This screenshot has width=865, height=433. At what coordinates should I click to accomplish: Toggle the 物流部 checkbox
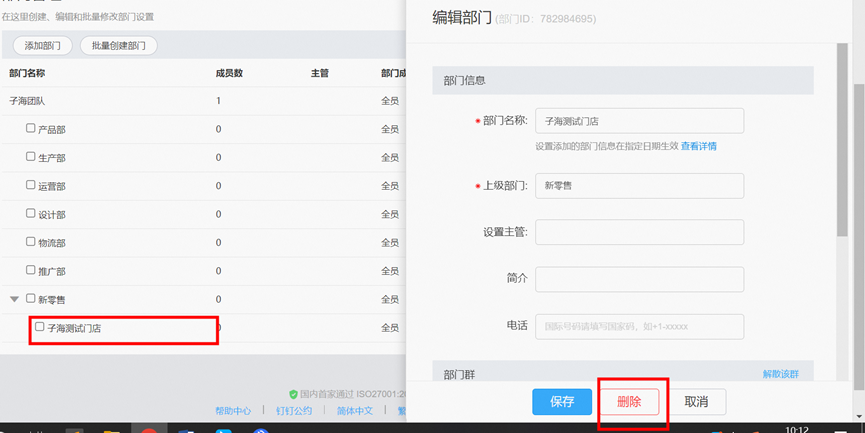(x=31, y=242)
